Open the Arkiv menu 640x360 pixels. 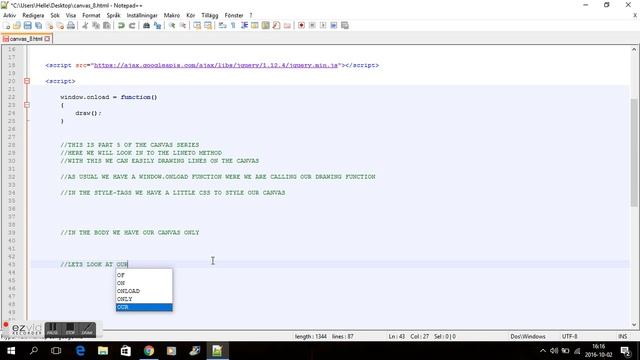[9, 15]
